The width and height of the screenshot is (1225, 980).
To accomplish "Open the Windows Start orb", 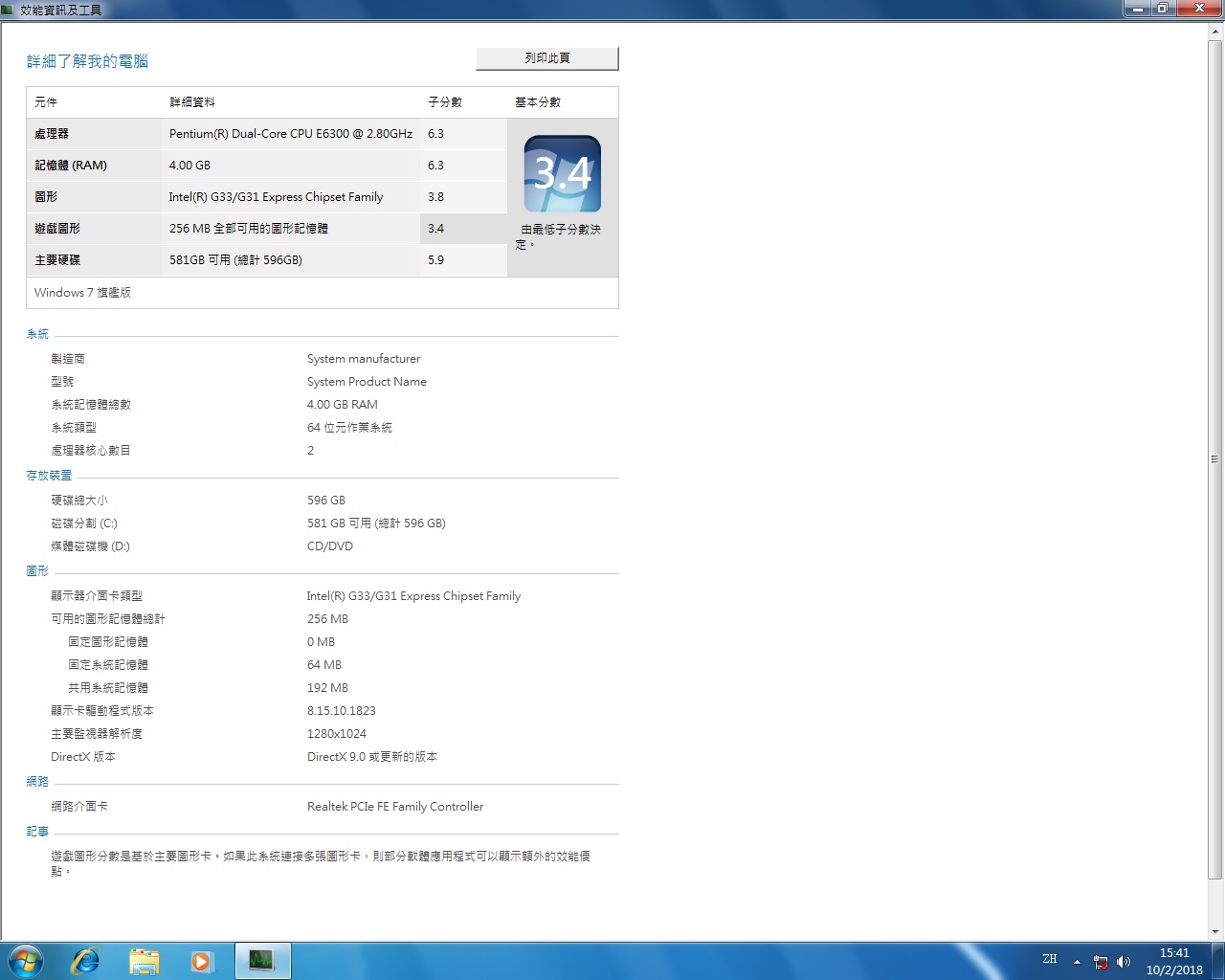I will pos(25,961).
